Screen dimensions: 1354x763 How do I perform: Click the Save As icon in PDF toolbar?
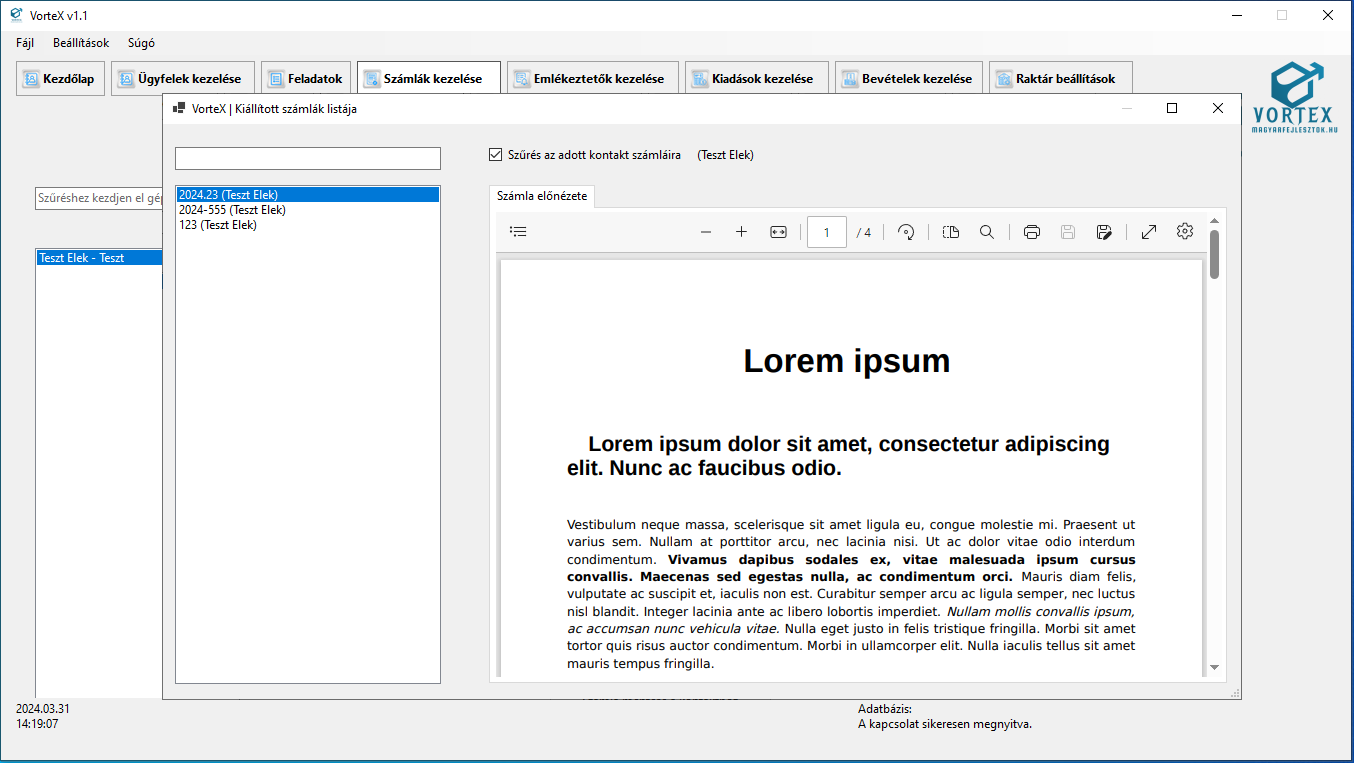pyautogui.click(x=1104, y=232)
